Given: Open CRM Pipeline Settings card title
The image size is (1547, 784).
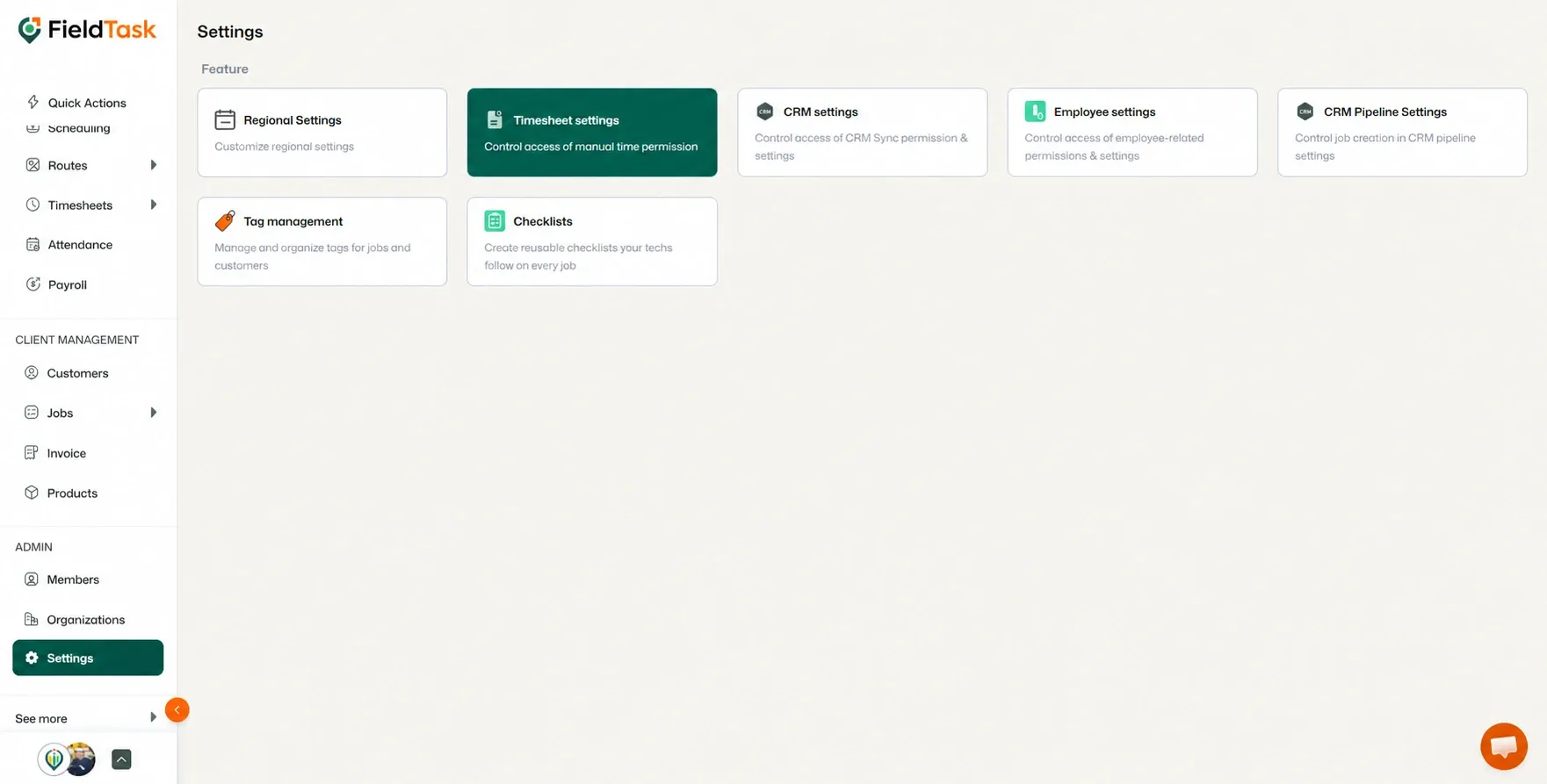Looking at the screenshot, I should click(x=1384, y=111).
